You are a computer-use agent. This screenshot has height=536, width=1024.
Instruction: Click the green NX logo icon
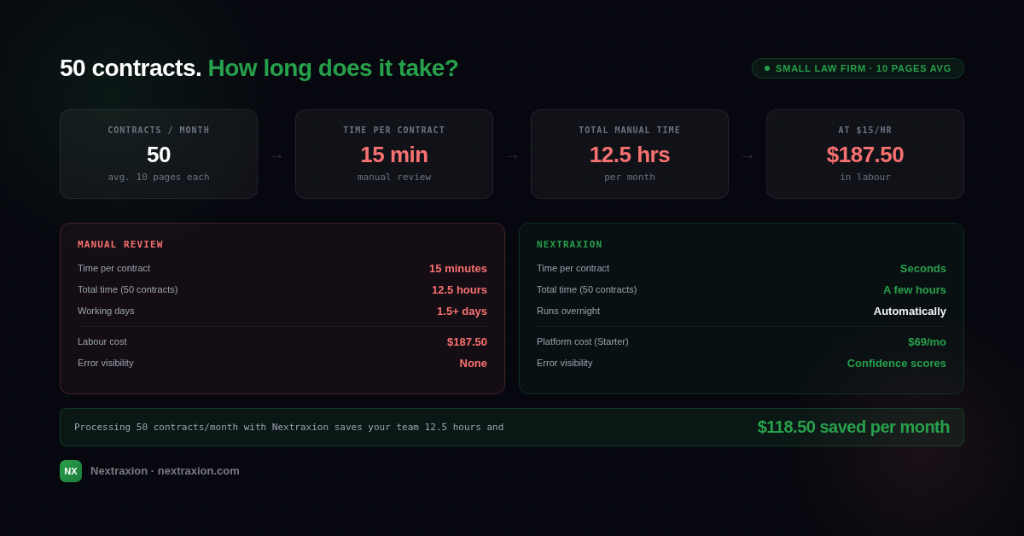pos(71,471)
